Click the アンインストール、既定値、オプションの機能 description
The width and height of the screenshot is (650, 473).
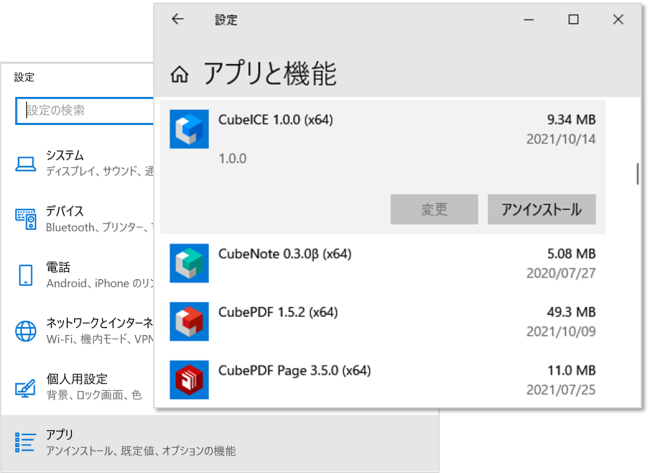coord(141,451)
